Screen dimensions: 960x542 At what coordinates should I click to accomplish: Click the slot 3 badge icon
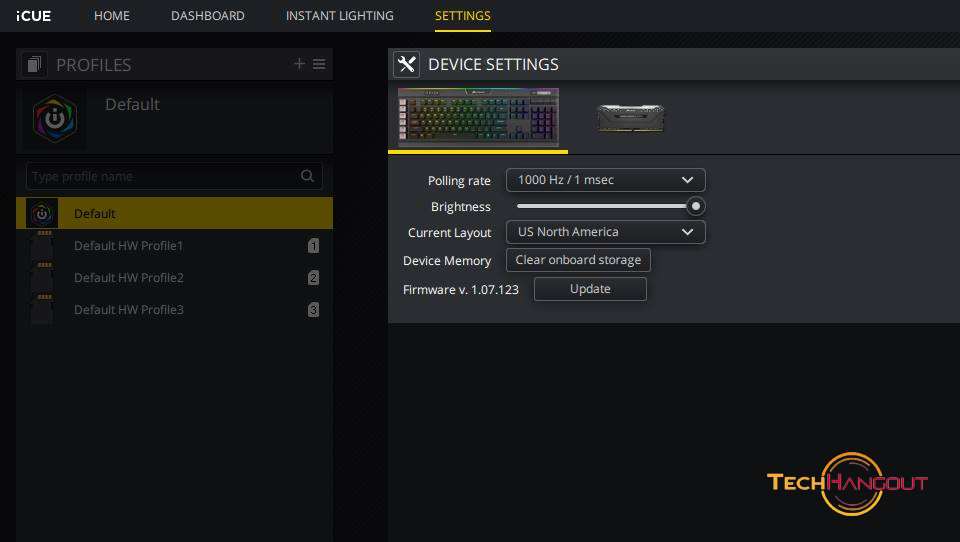tap(313, 309)
